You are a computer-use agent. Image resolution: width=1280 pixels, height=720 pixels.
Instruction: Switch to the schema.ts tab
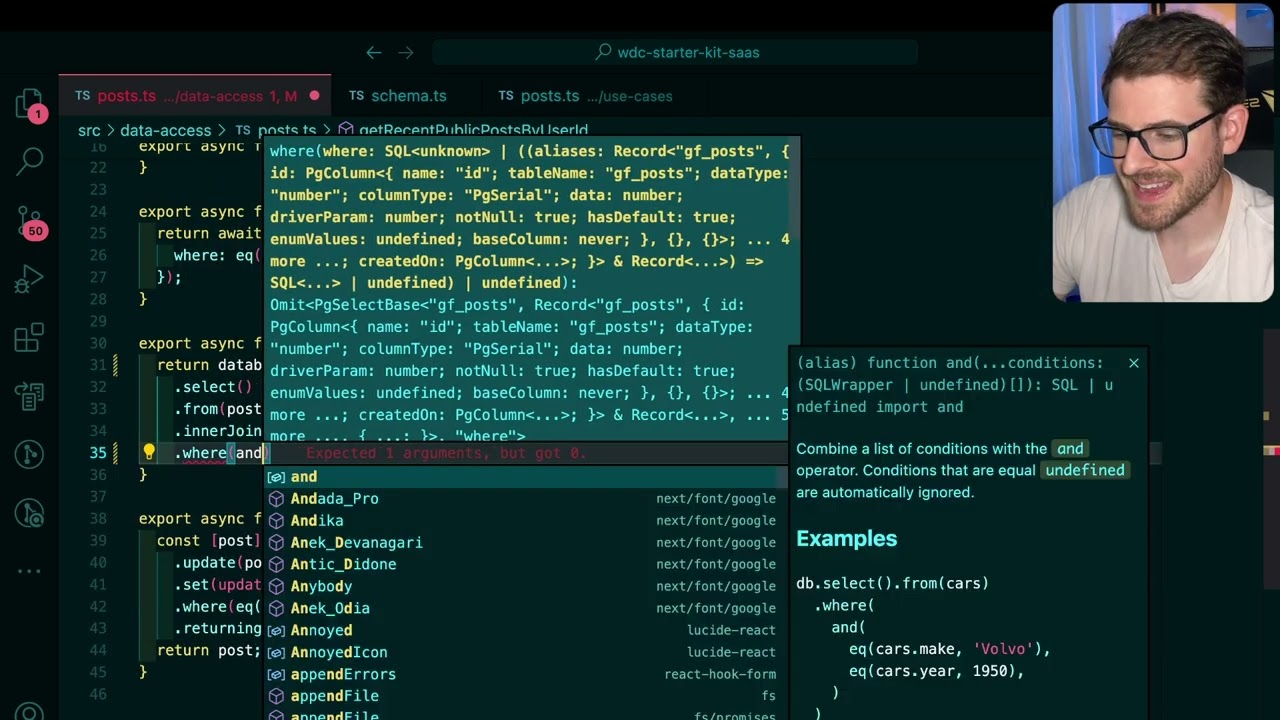398,96
